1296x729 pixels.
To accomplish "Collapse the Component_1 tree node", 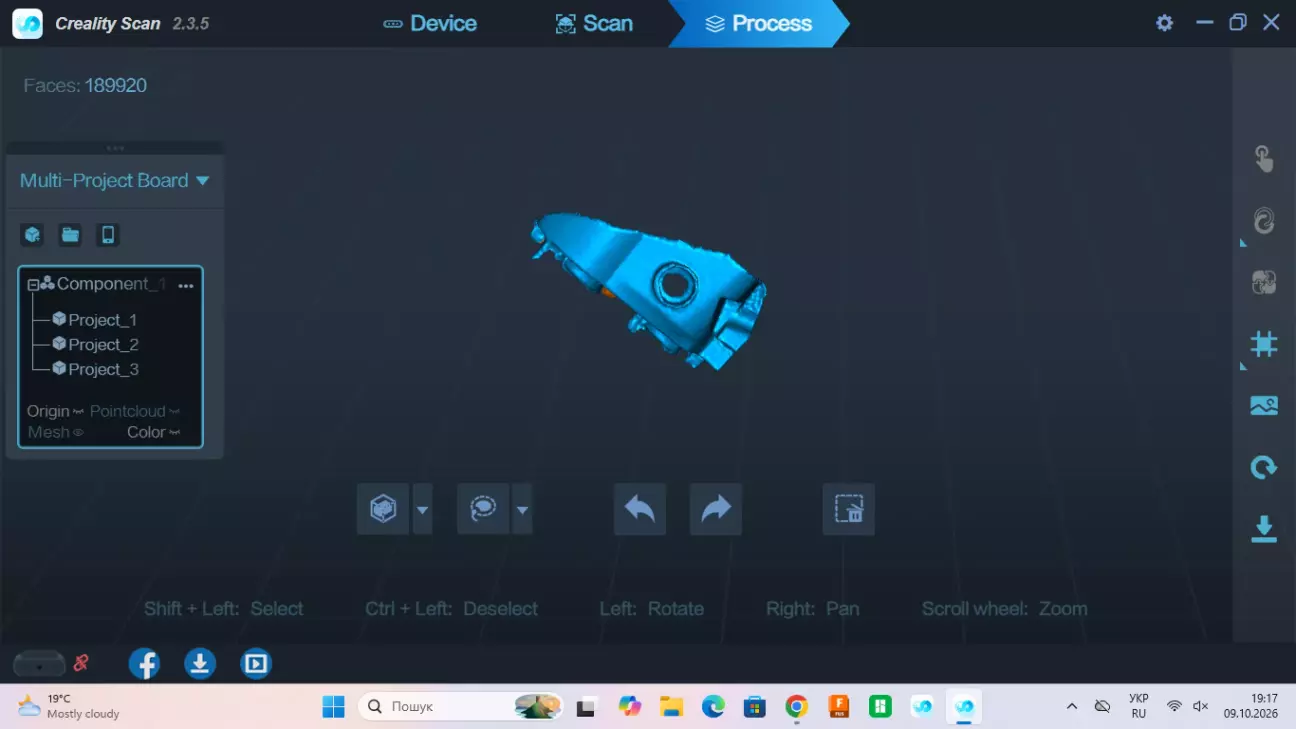I will click(33, 285).
